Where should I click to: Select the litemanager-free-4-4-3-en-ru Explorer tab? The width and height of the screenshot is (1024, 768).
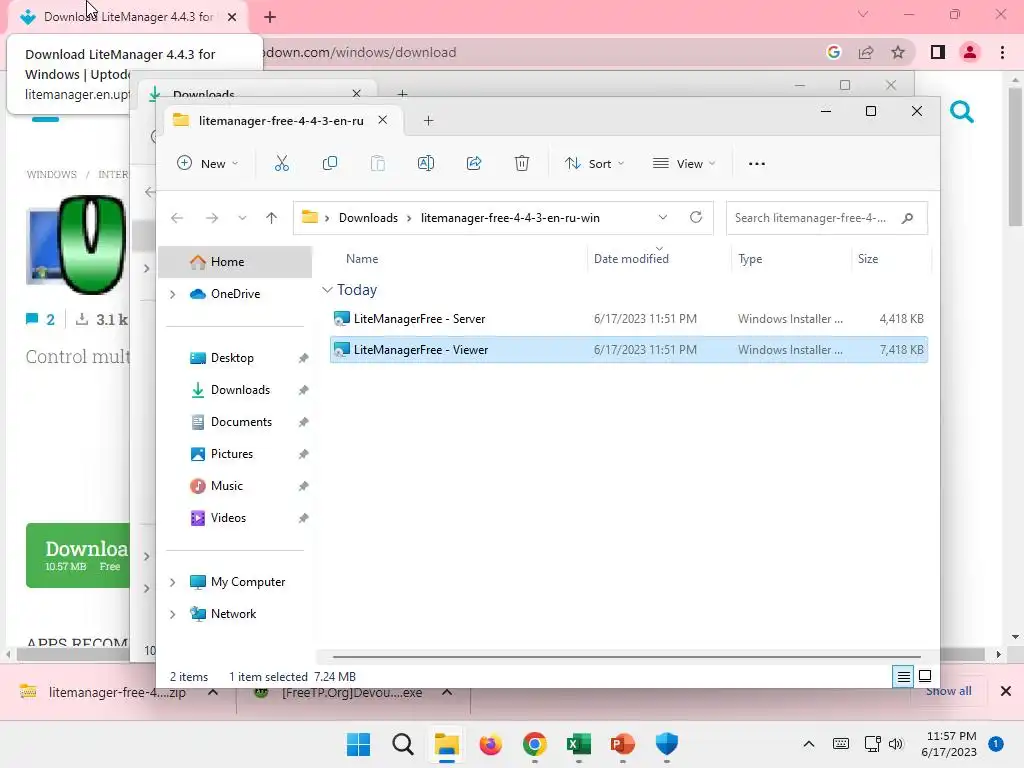[x=281, y=121]
